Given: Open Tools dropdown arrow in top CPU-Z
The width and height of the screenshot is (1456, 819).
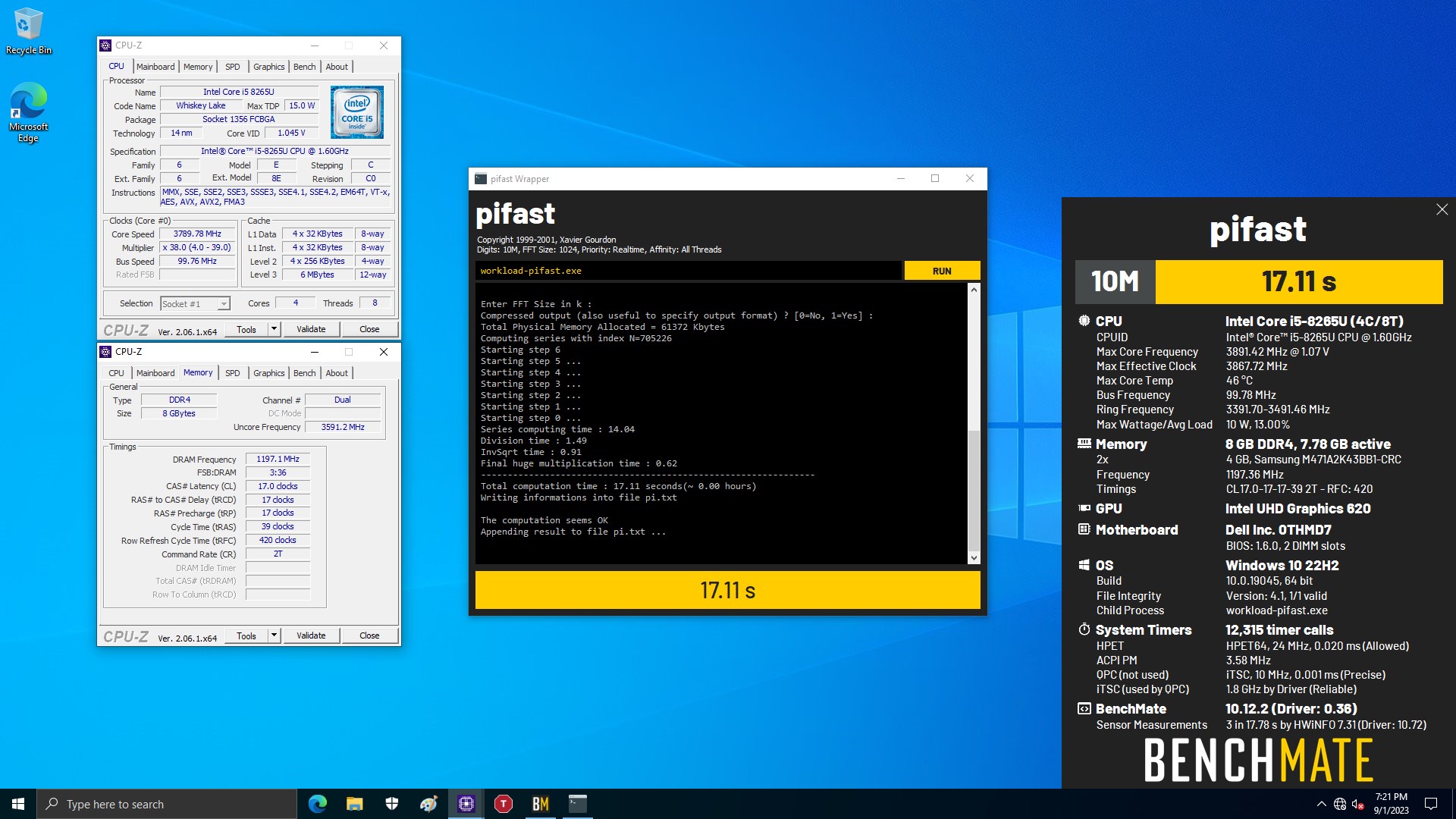Looking at the screenshot, I should pos(274,329).
